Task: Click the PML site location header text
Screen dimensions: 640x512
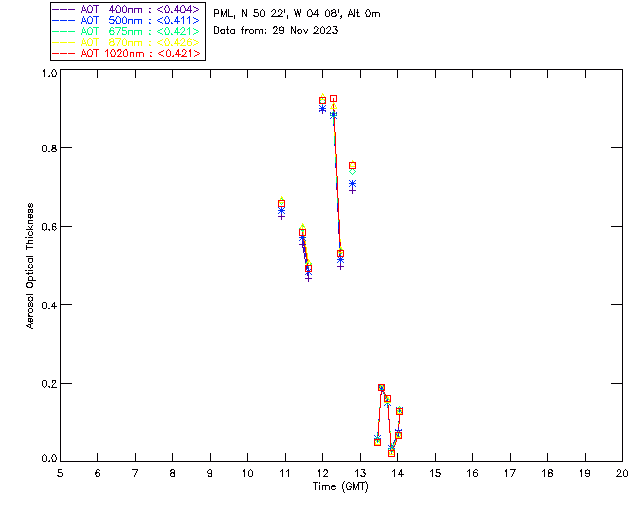Action: point(297,14)
